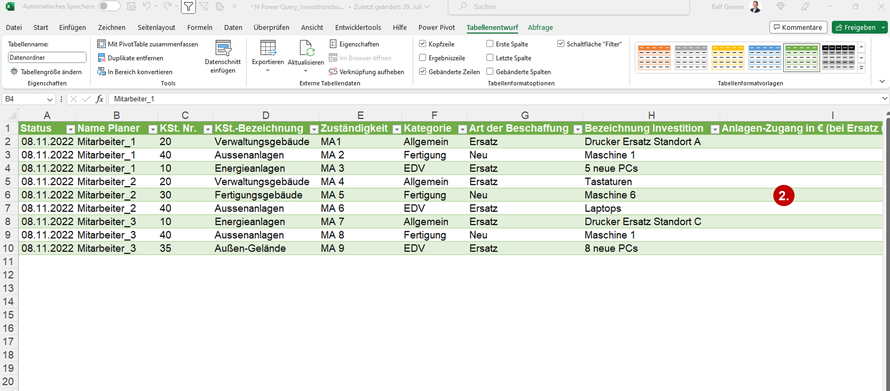Viewport: 890px width, 391px height.
Task: Open Bezeichnung Investition filter dropdown
Action: pyautogui.click(x=714, y=129)
